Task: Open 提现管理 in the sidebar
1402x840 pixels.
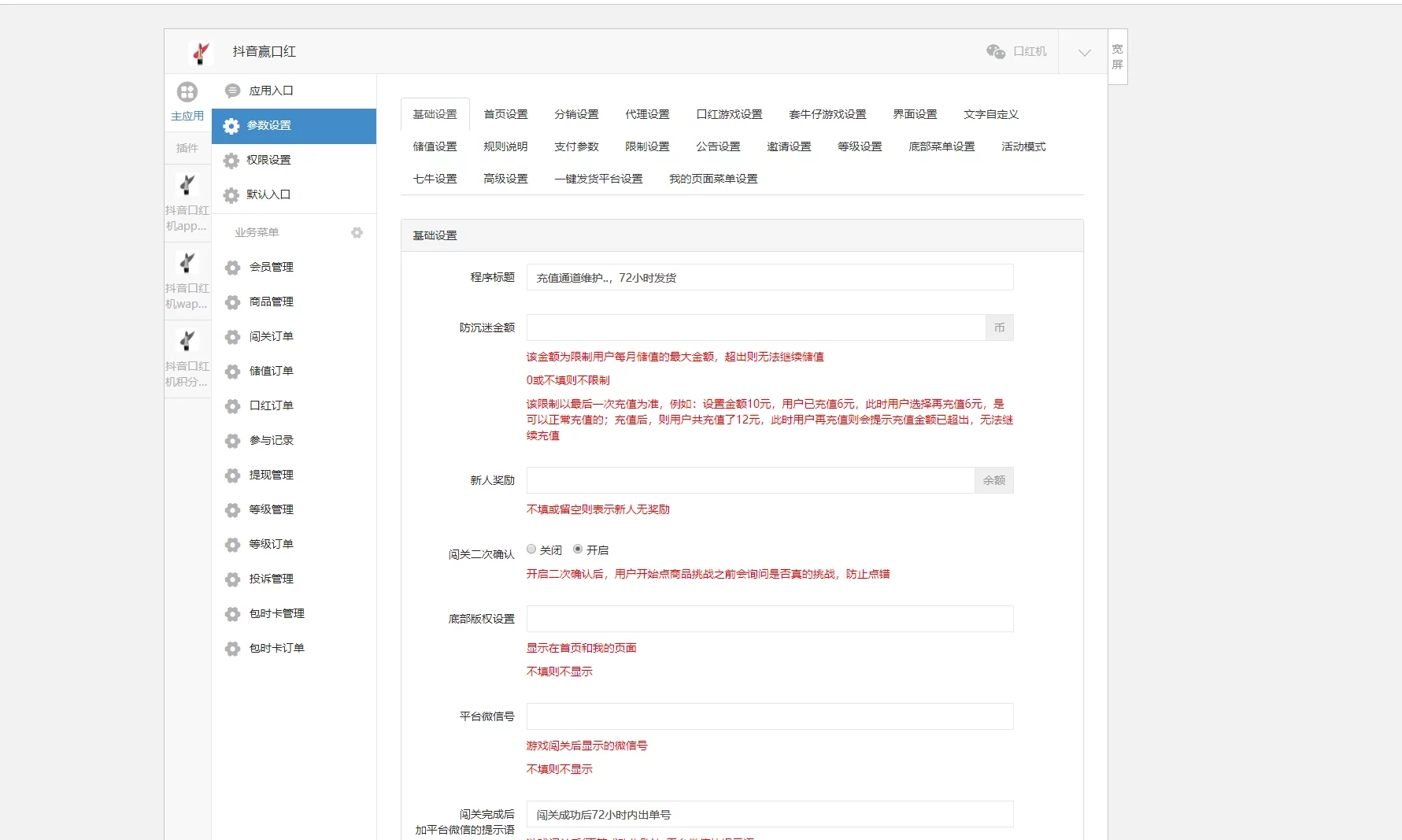Action: point(271,476)
